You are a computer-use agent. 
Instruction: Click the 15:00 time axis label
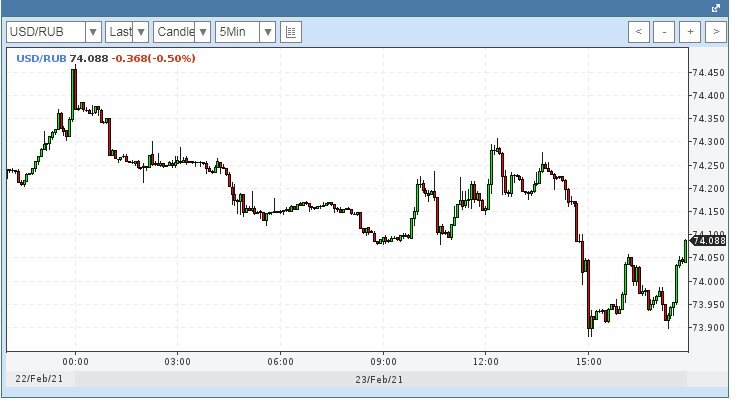(589, 362)
